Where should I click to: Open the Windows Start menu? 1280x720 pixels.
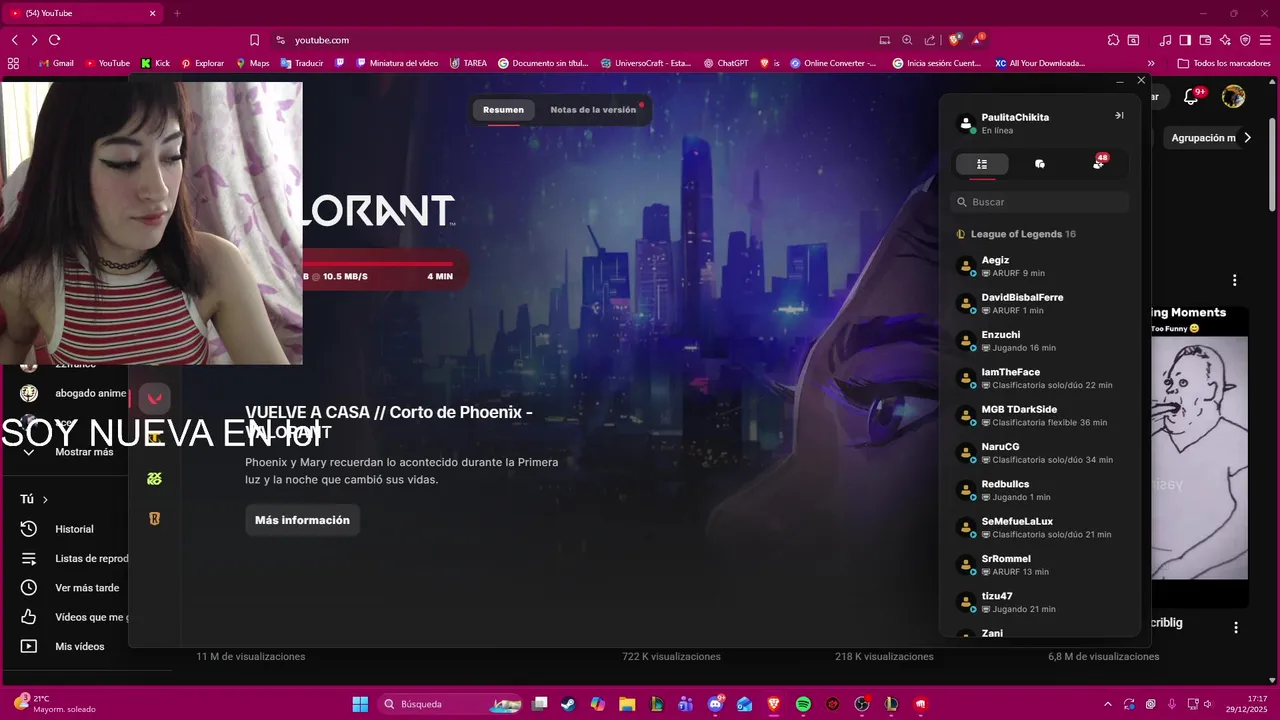360,704
